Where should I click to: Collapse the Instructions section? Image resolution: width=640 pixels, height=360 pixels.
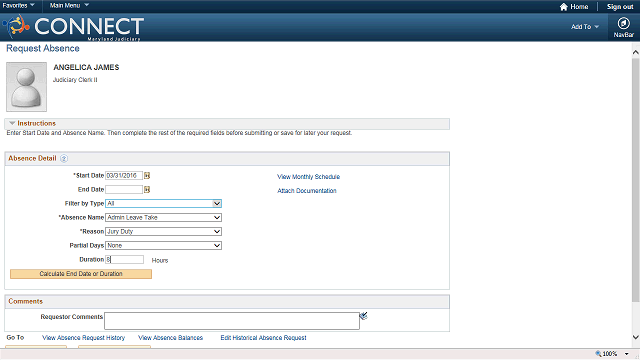click(x=12, y=123)
